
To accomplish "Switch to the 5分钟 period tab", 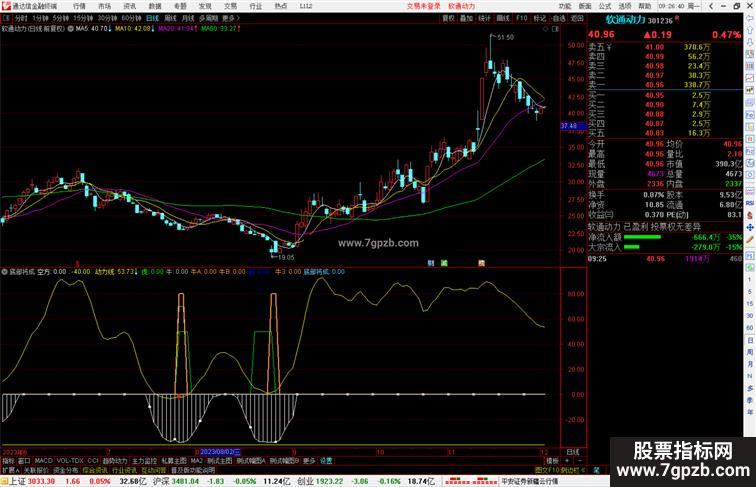I will point(61,18).
